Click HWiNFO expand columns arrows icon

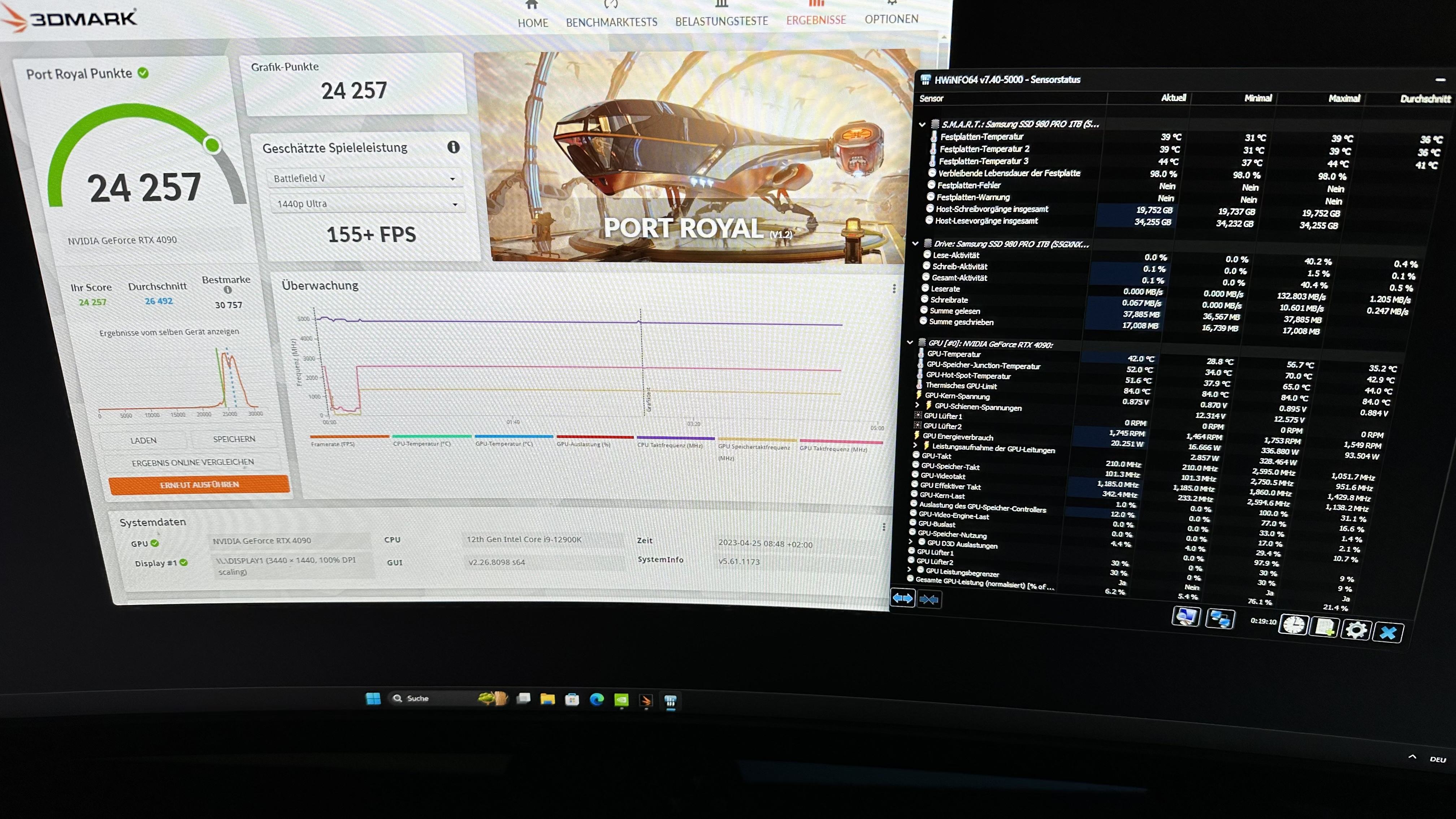[903, 598]
